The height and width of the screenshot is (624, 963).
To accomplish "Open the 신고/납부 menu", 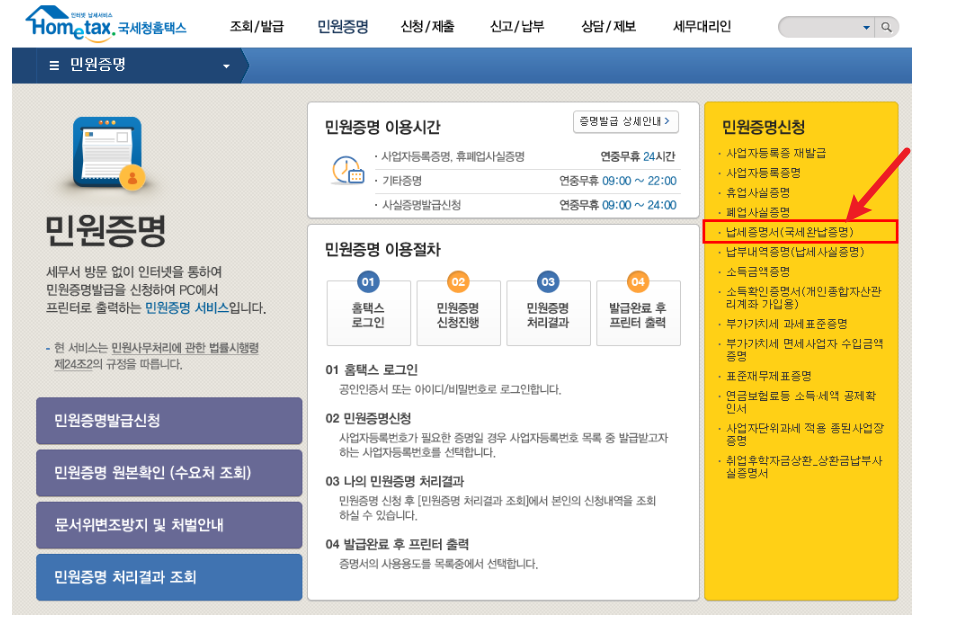I will [x=517, y=27].
